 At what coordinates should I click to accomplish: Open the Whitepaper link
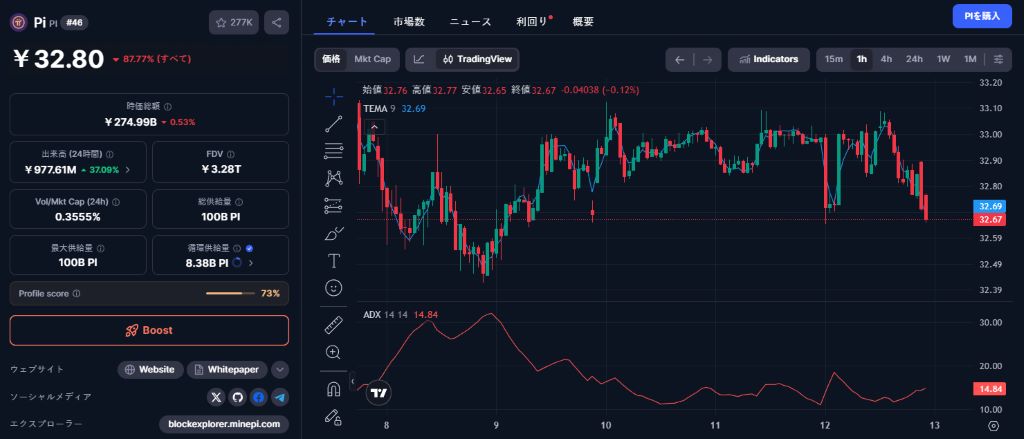pyautogui.click(x=227, y=370)
